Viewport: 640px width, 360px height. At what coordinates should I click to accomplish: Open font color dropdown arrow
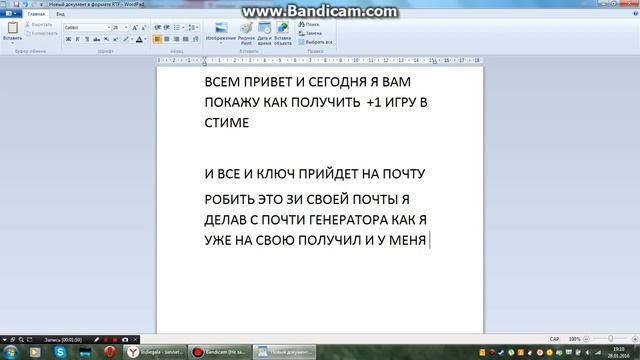(146, 39)
